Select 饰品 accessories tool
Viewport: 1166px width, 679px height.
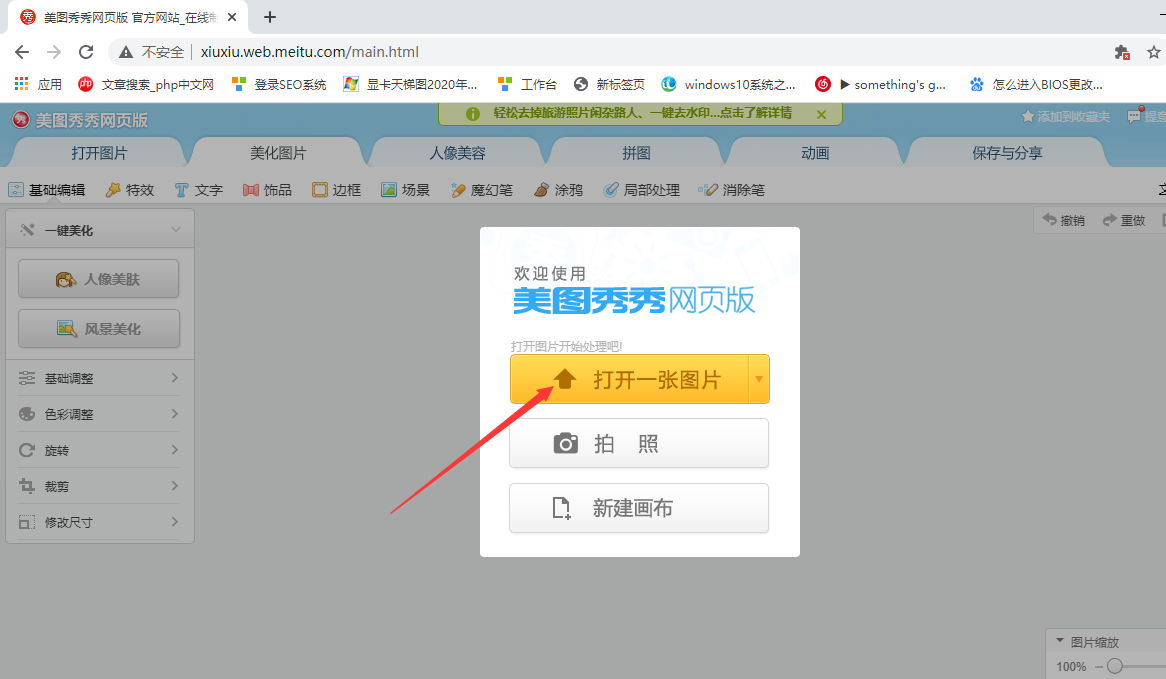(x=268, y=190)
